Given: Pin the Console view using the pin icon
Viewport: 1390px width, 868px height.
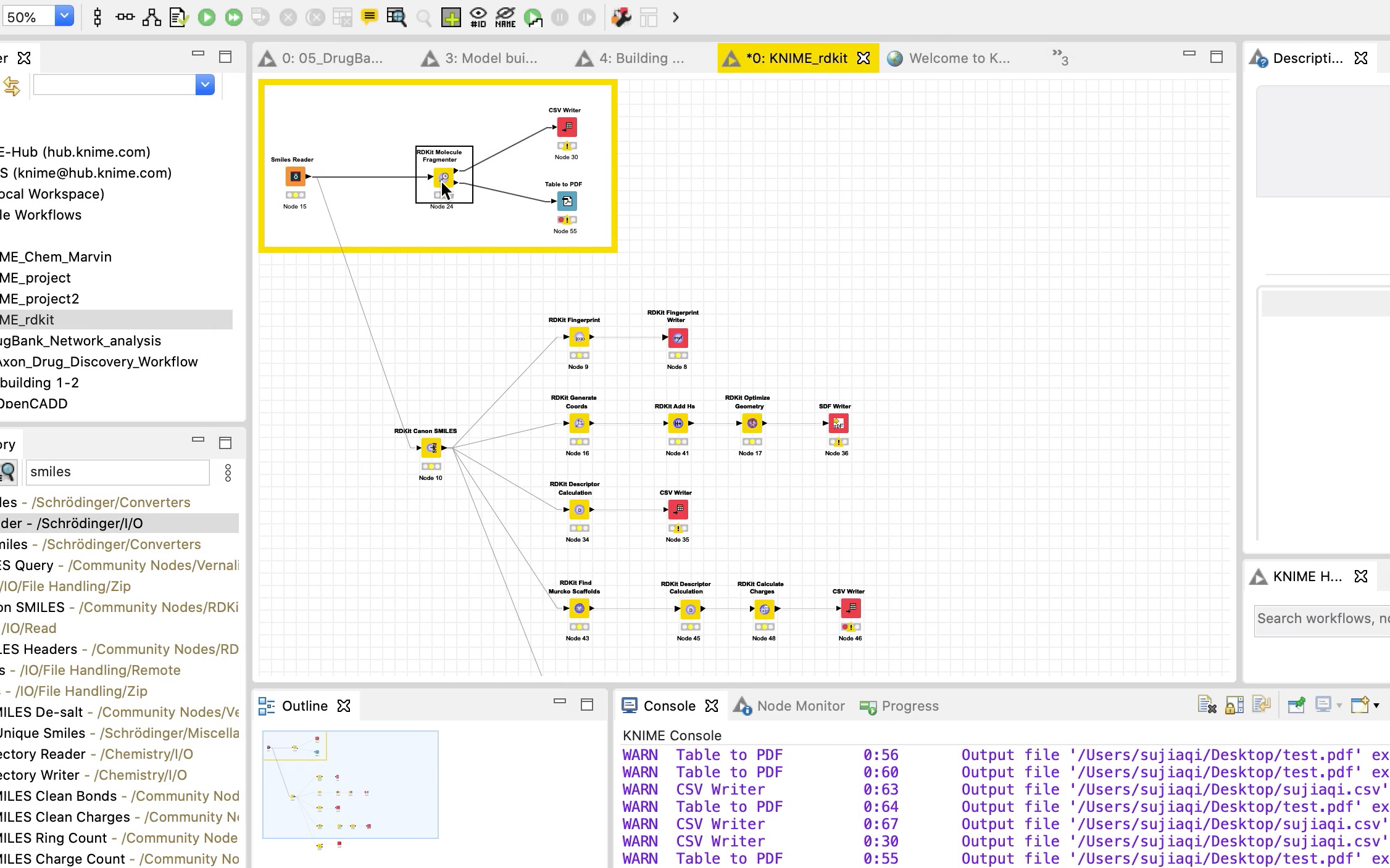Looking at the screenshot, I should coord(1296,705).
